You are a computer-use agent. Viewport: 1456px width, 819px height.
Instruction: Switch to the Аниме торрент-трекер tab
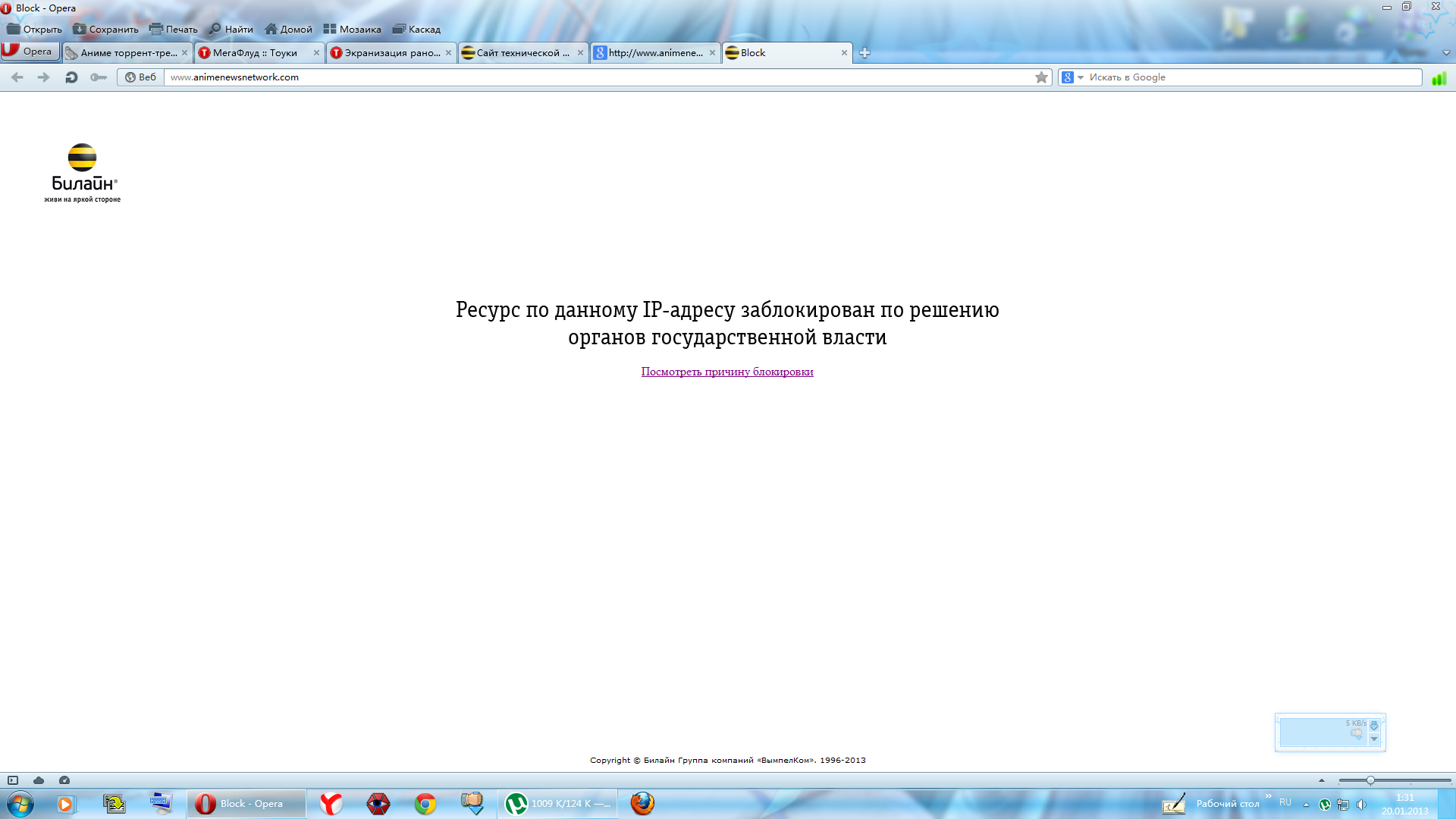click(124, 53)
